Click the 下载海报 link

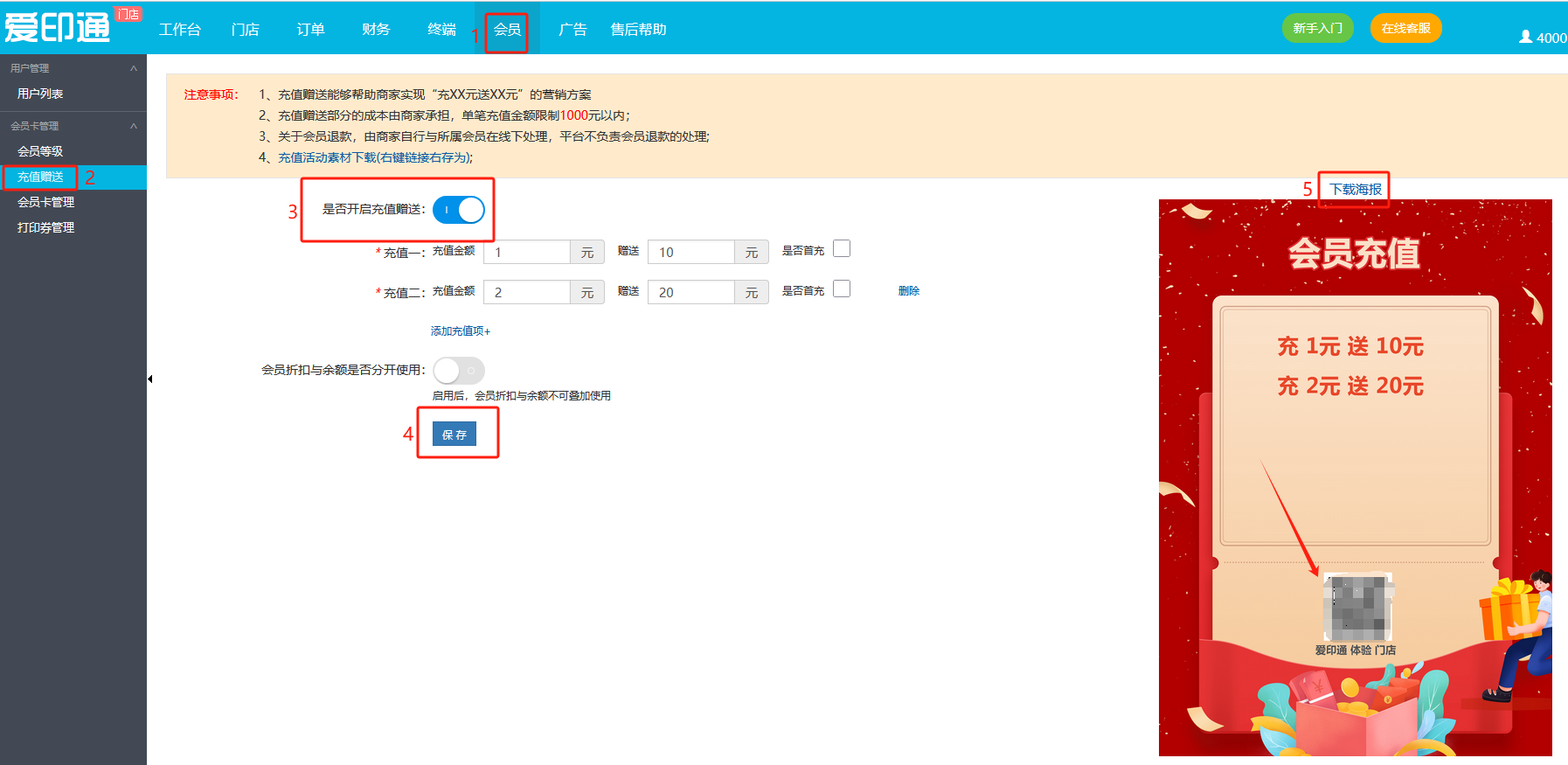point(1356,190)
